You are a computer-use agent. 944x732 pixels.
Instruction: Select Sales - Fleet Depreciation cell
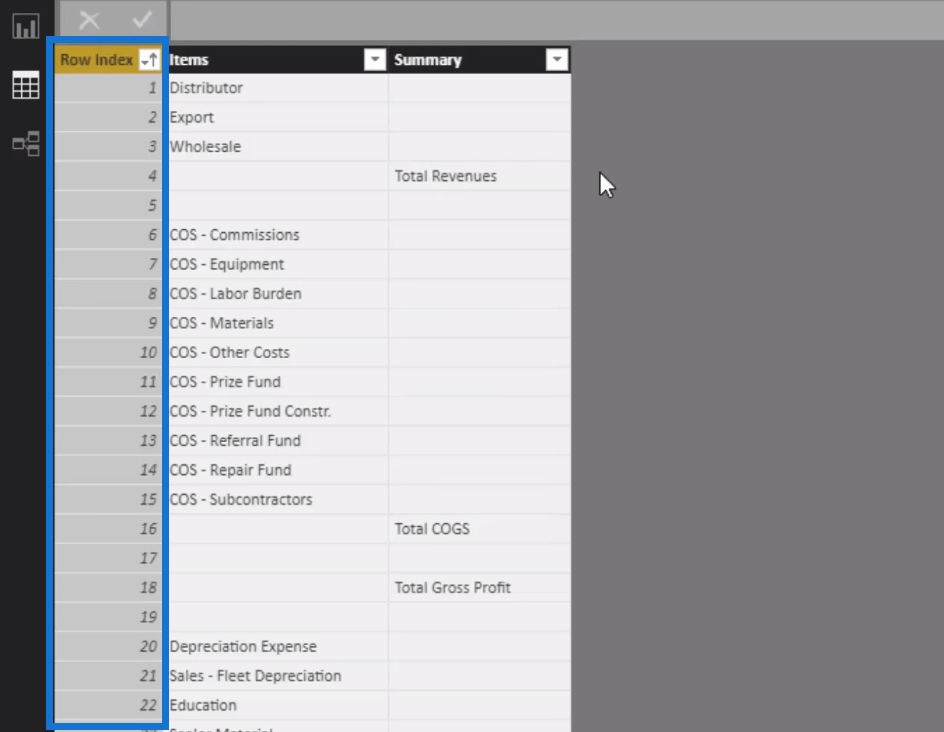point(278,676)
